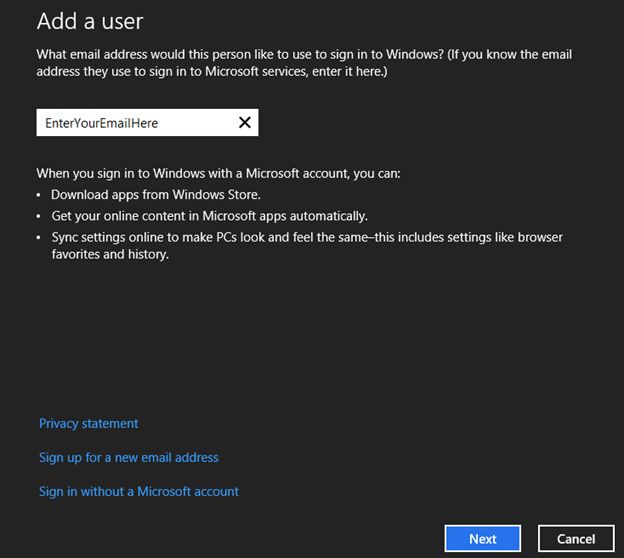Cancel adding a user
This screenshot has height=558, width=624.
[576, 538]
